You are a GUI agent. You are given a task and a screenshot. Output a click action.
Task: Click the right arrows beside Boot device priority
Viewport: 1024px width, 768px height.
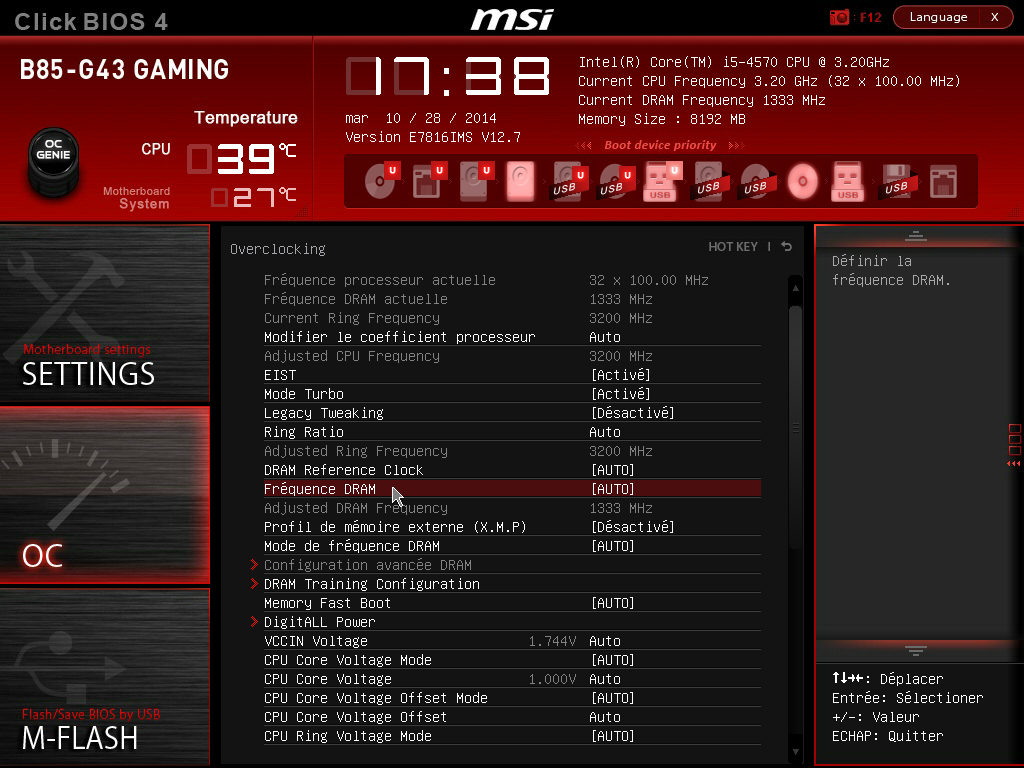[x=736, y=145]
